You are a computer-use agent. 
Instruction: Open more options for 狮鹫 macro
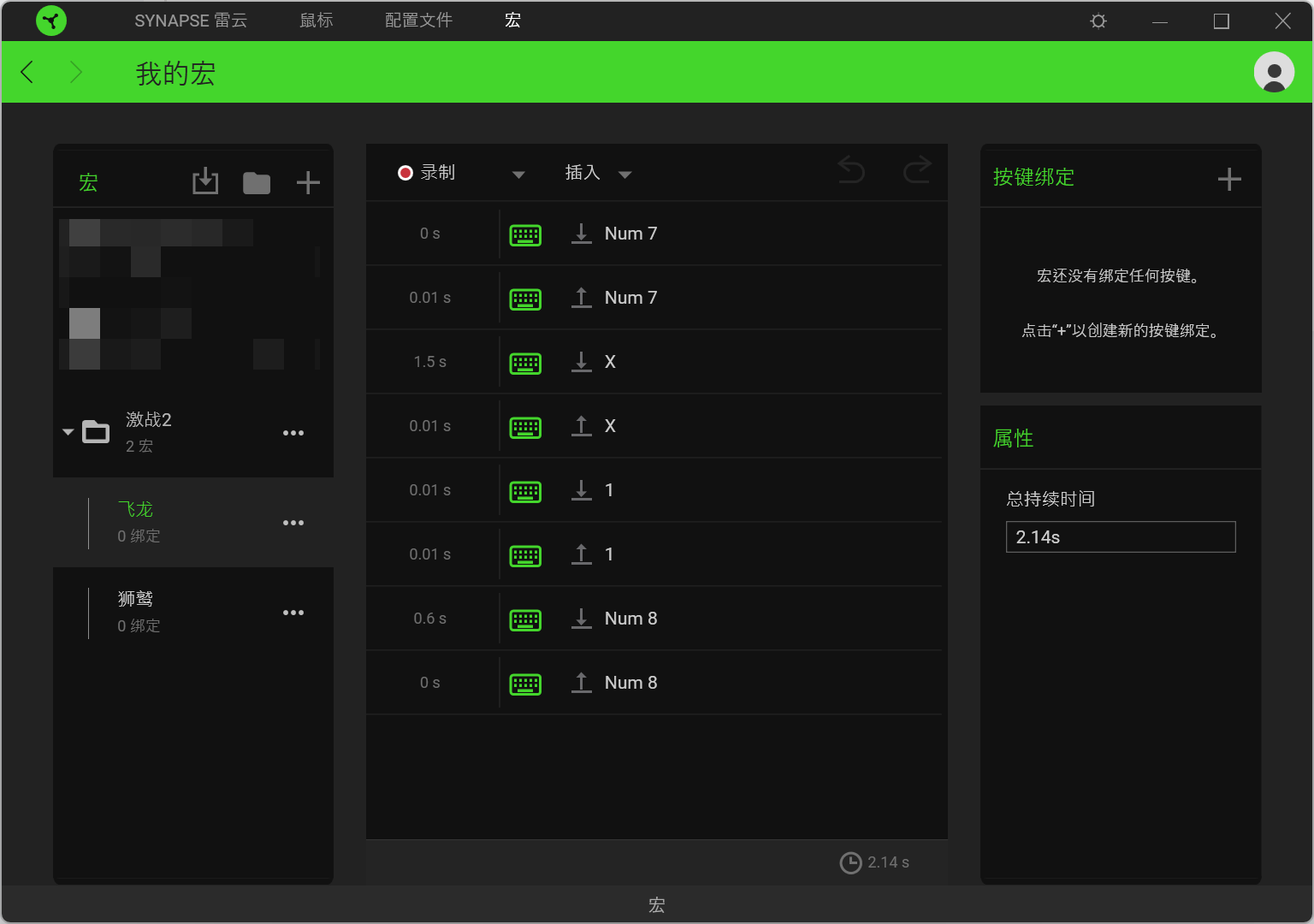pos(293,613)
